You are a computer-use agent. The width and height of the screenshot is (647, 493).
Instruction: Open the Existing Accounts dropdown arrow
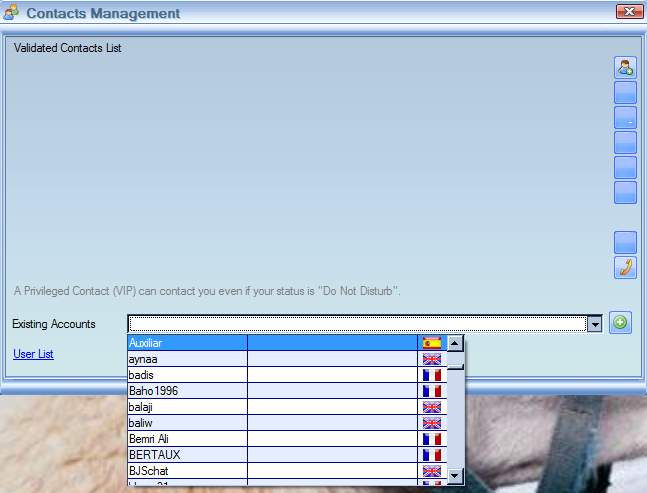(x=595, y=324)
